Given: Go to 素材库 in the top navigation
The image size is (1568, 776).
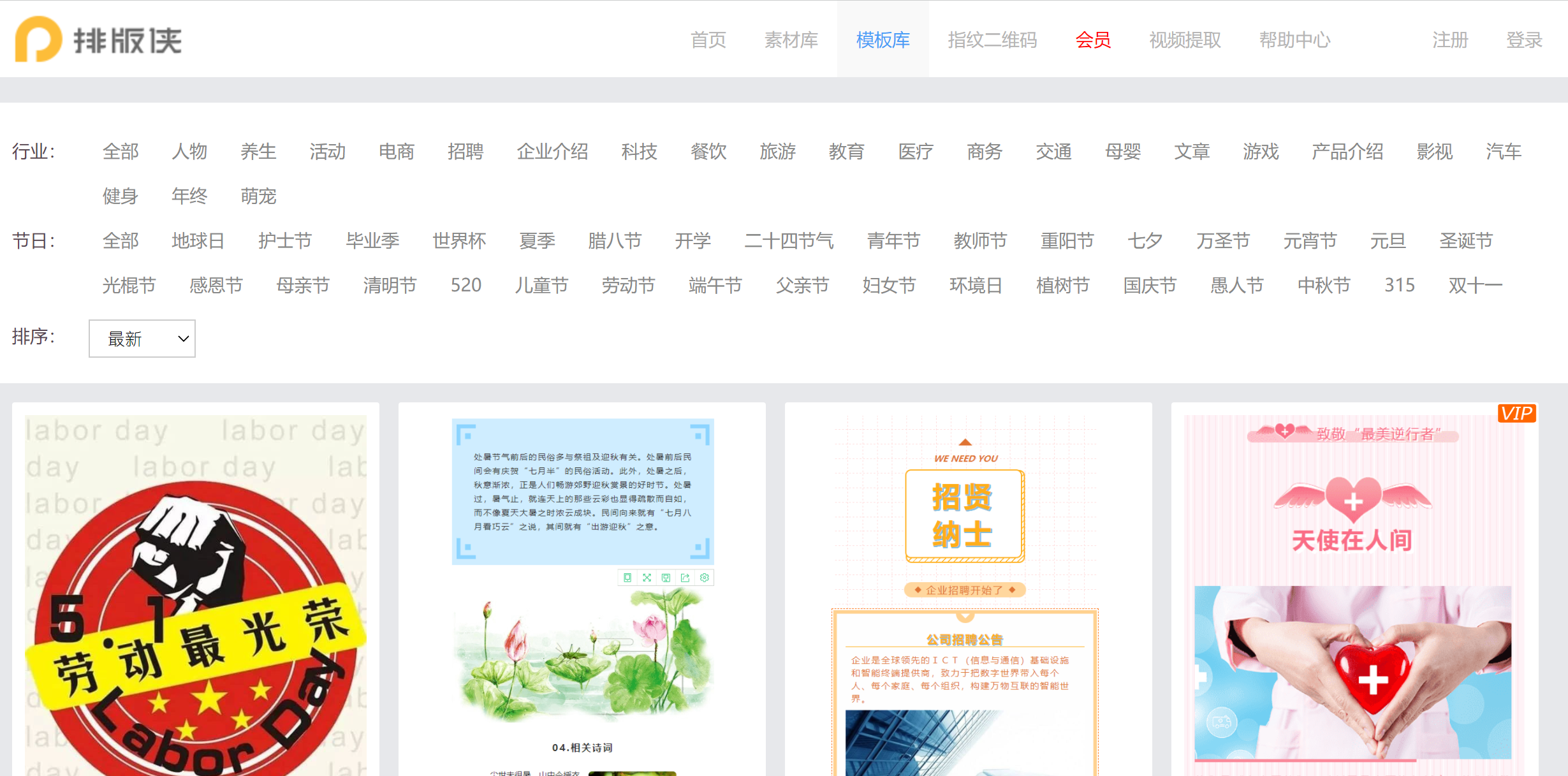Looking at the screenshot, I should coord(791,40).
